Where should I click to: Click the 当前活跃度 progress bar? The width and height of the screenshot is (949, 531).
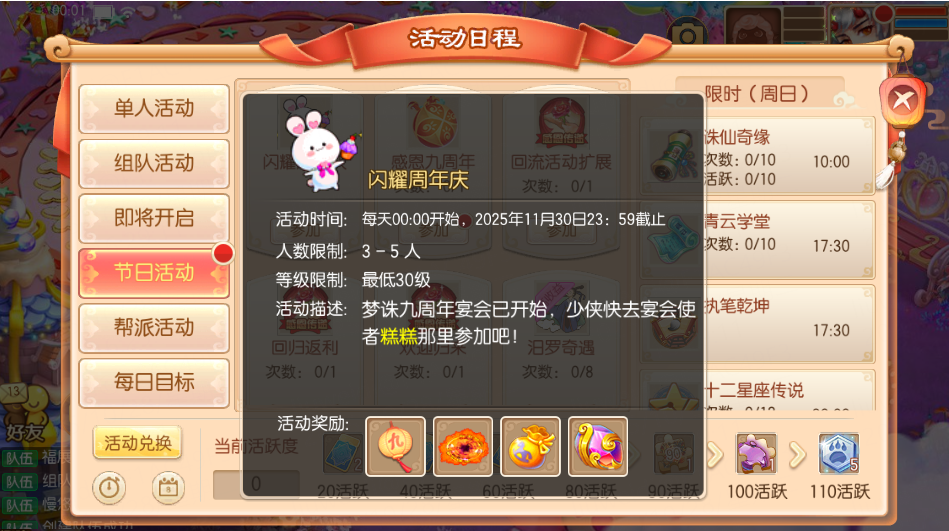pyautogui.click(x=257, y=484)
